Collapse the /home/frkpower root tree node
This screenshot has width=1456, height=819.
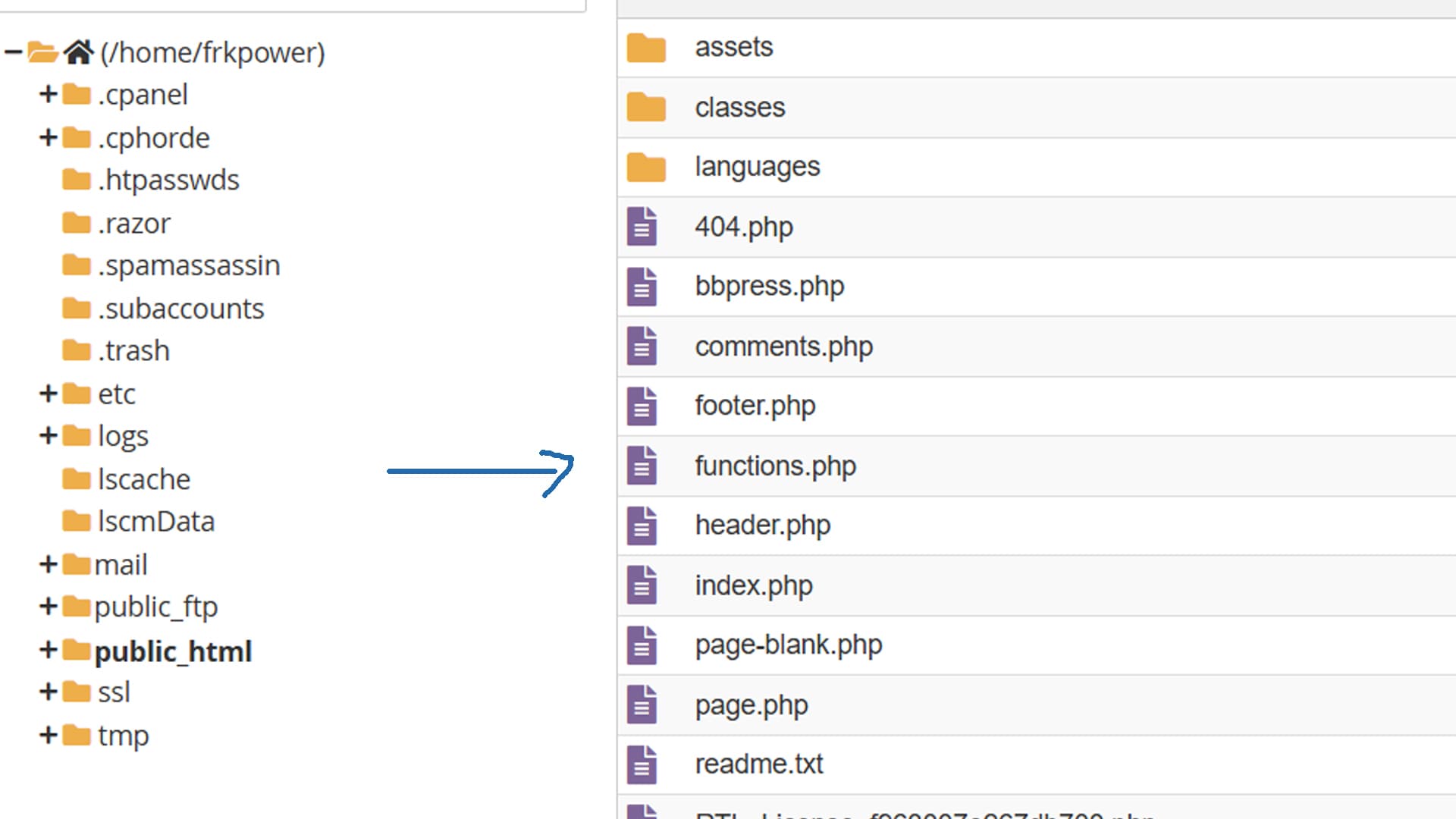pos(13,52)
